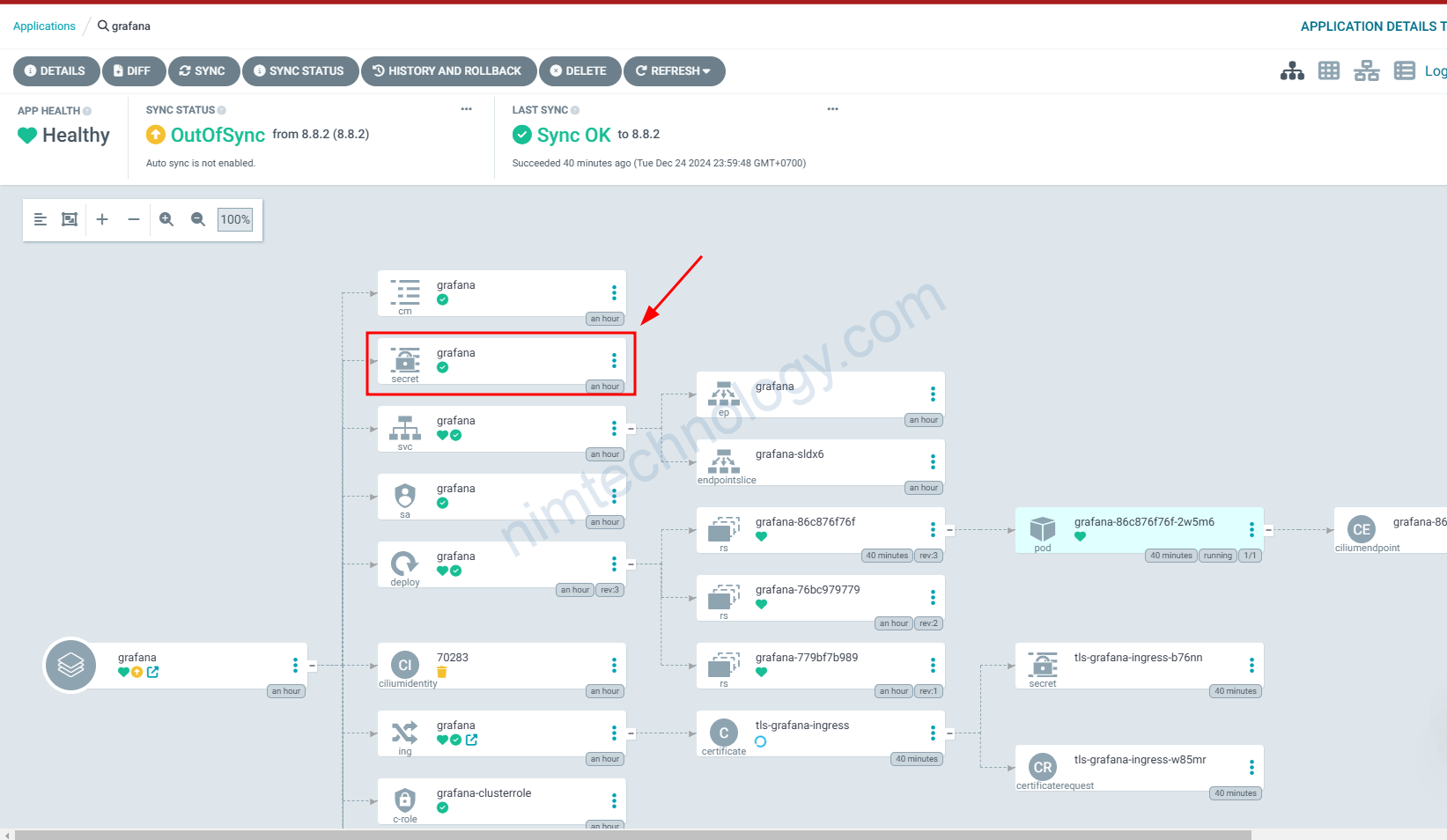This screenshot has height=840, width=1447.
Task: Collapse children of tls-grafana-ingress certificate node
Action: pos(950,733)
